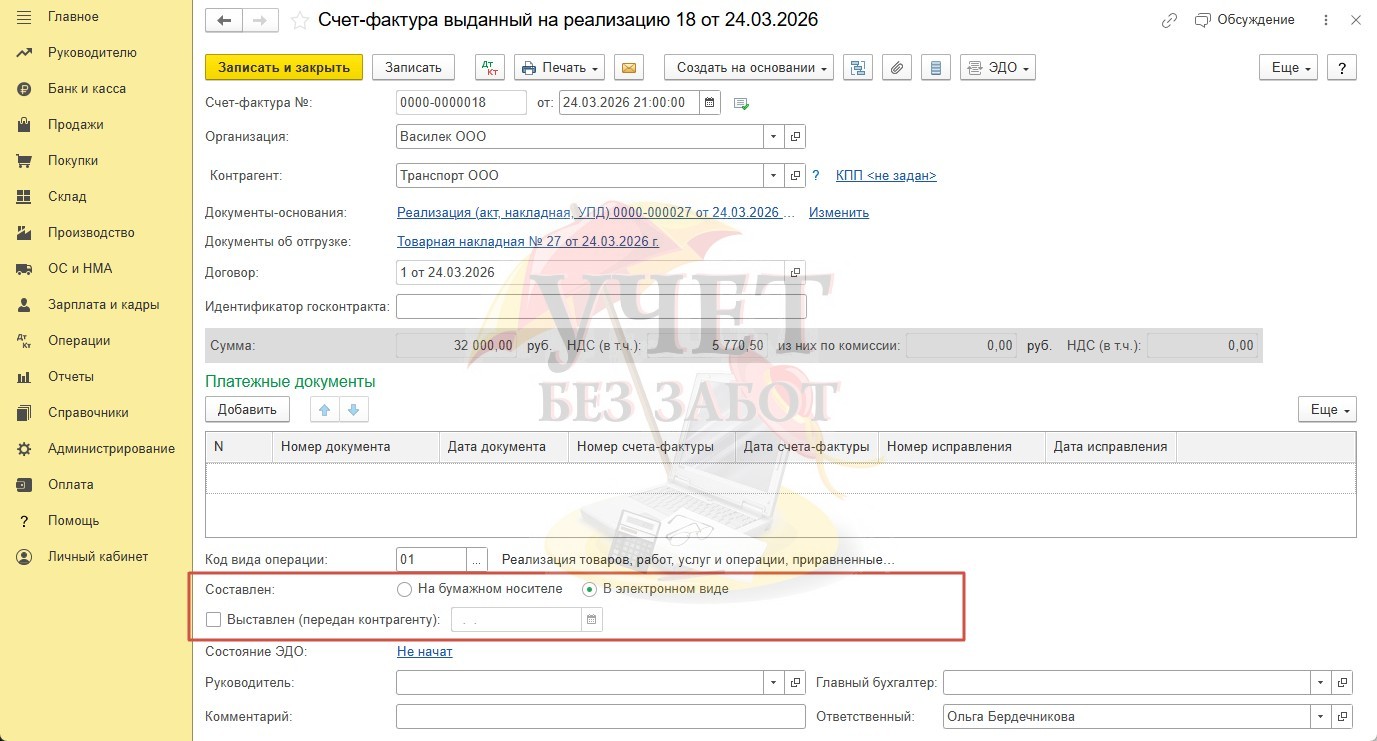Open calendar picker for invoice date
The height and width of the screenshot is (741, 1377).
click(709, 102)
